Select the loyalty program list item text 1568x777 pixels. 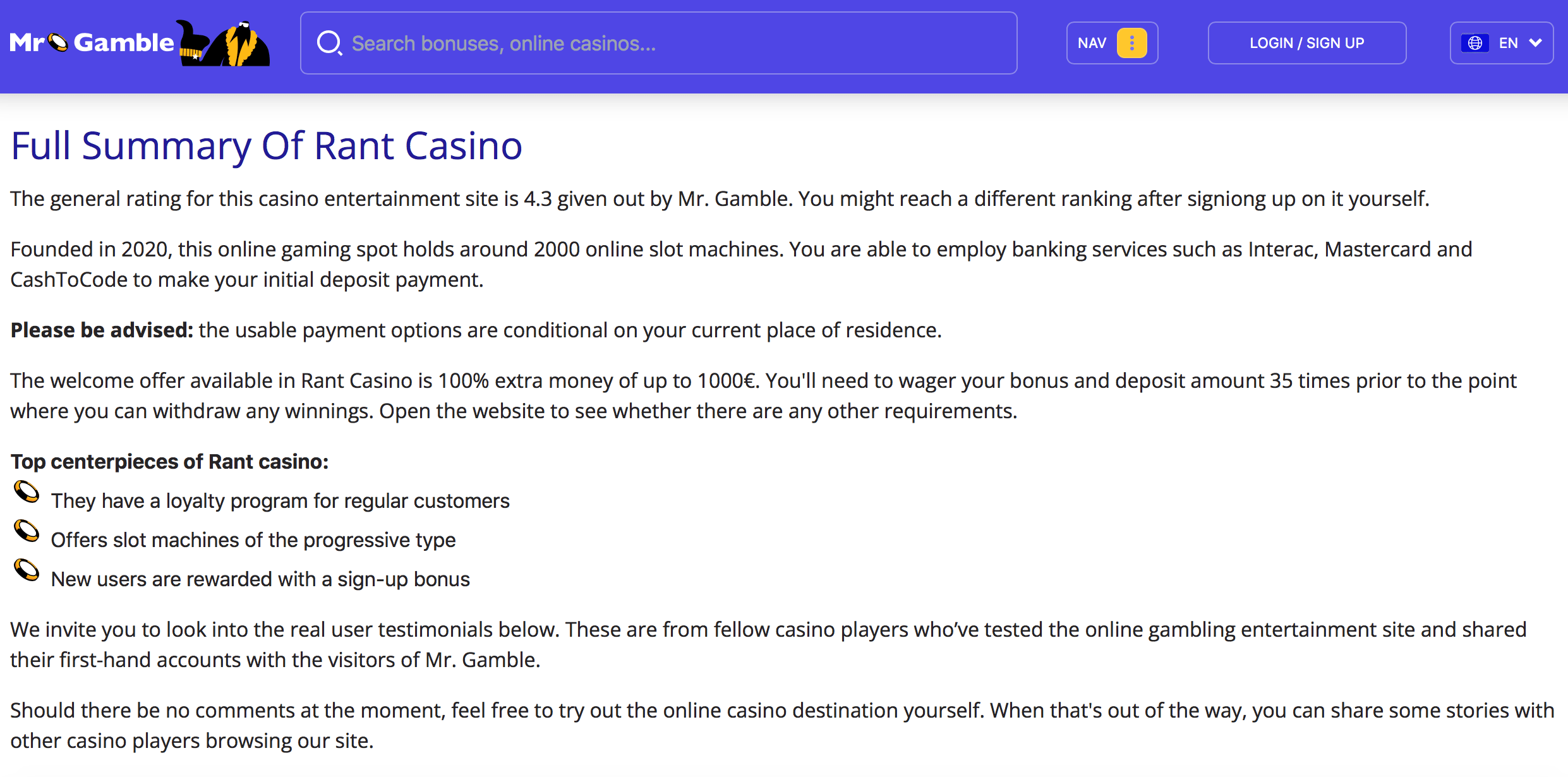click(280, 501)
